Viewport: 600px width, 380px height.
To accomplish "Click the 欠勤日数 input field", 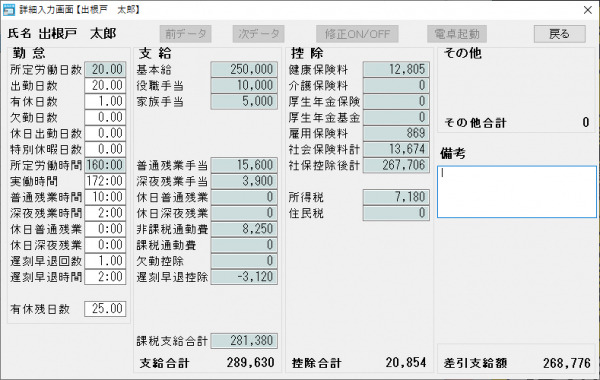I will (x=105, y=117).
